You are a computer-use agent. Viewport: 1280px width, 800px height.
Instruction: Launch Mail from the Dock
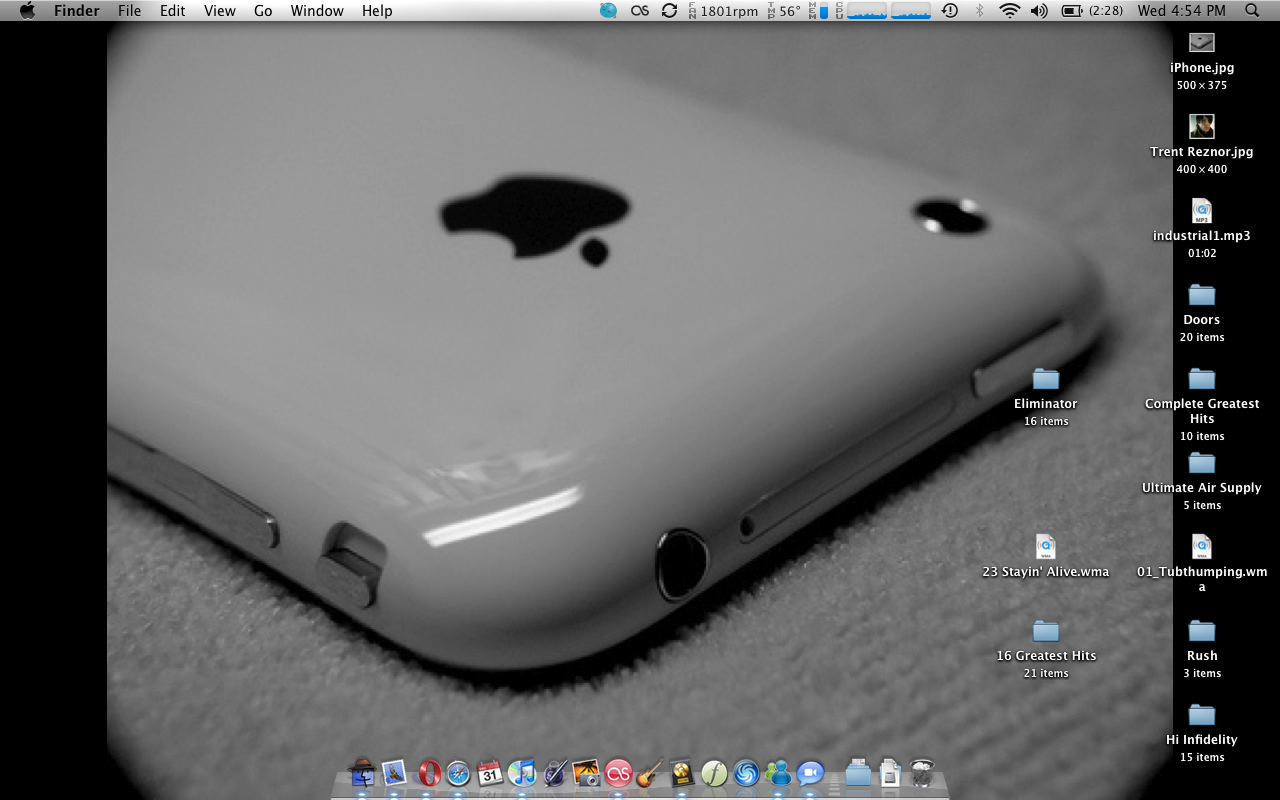tap(393, 772)
